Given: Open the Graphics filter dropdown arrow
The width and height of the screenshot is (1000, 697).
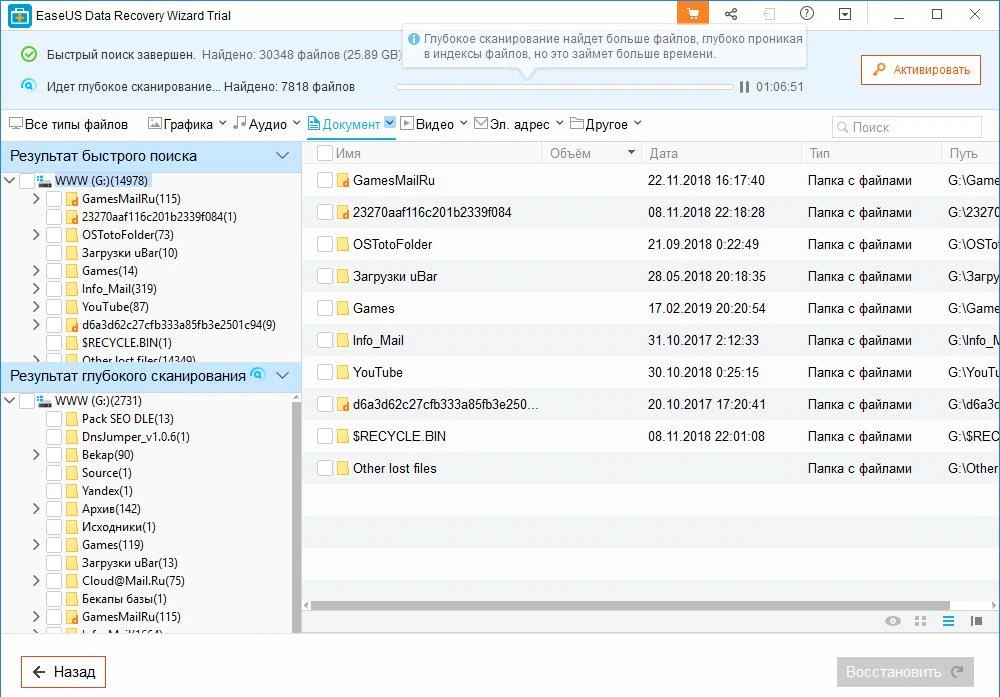Looking at the screenshot, I should [x=222, y=123].
